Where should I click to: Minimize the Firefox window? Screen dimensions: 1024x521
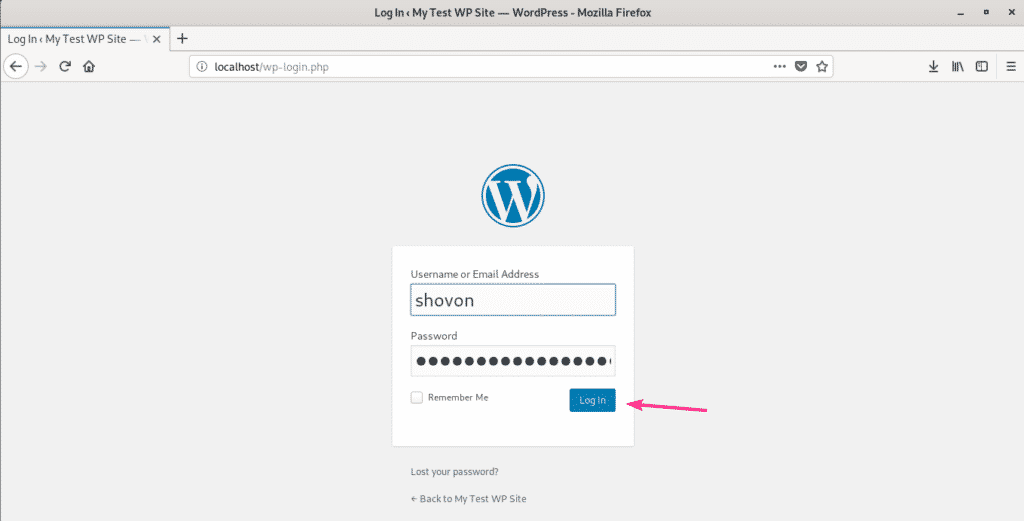pyautogui.click(x=961, y=12)
